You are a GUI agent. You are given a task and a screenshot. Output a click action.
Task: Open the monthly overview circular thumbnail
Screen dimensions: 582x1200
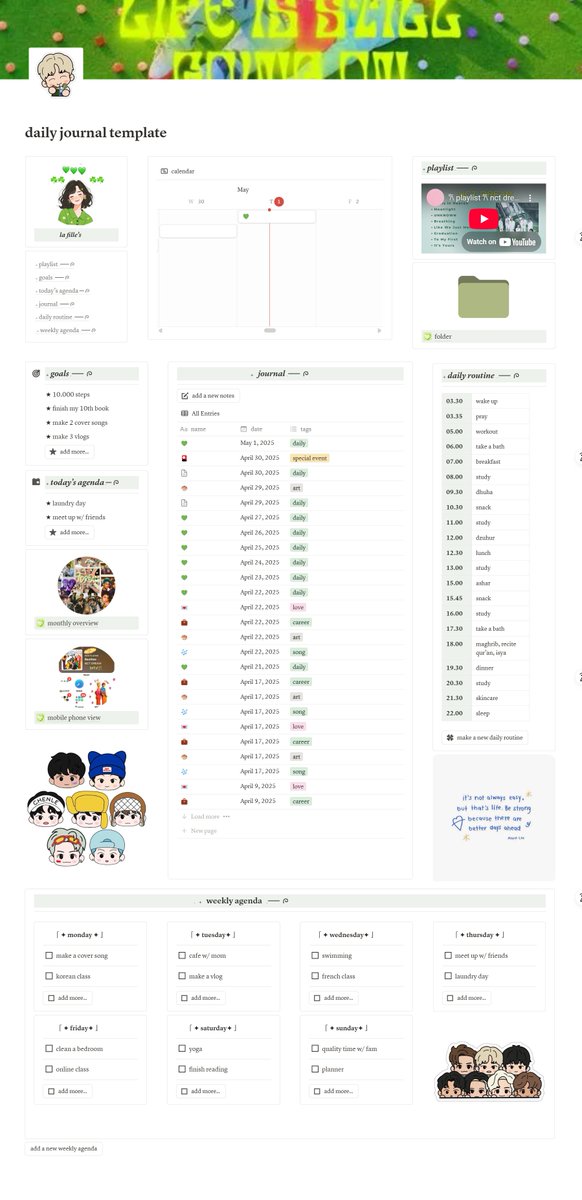[x=86, y=585]
